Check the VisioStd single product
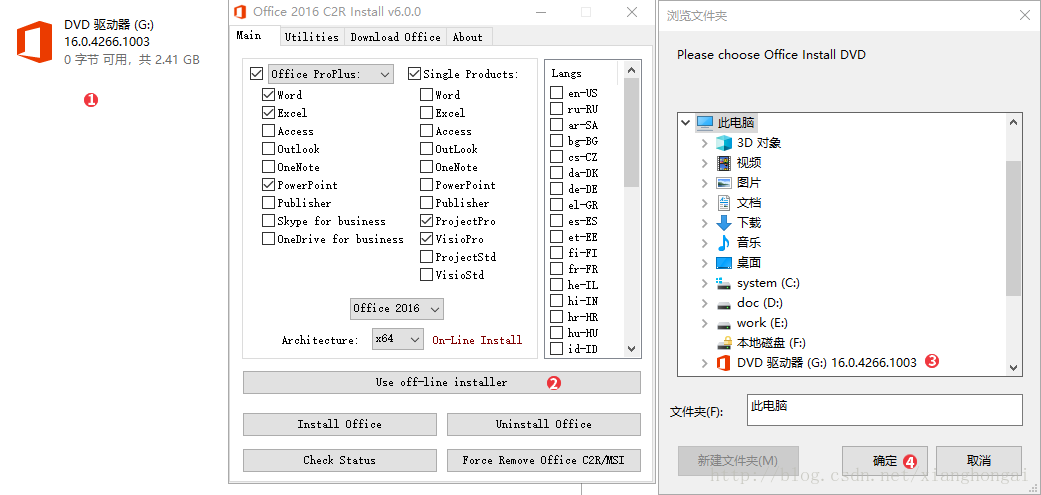The height and width of the screenshot is (495, 1041). (x=426, y=274)
